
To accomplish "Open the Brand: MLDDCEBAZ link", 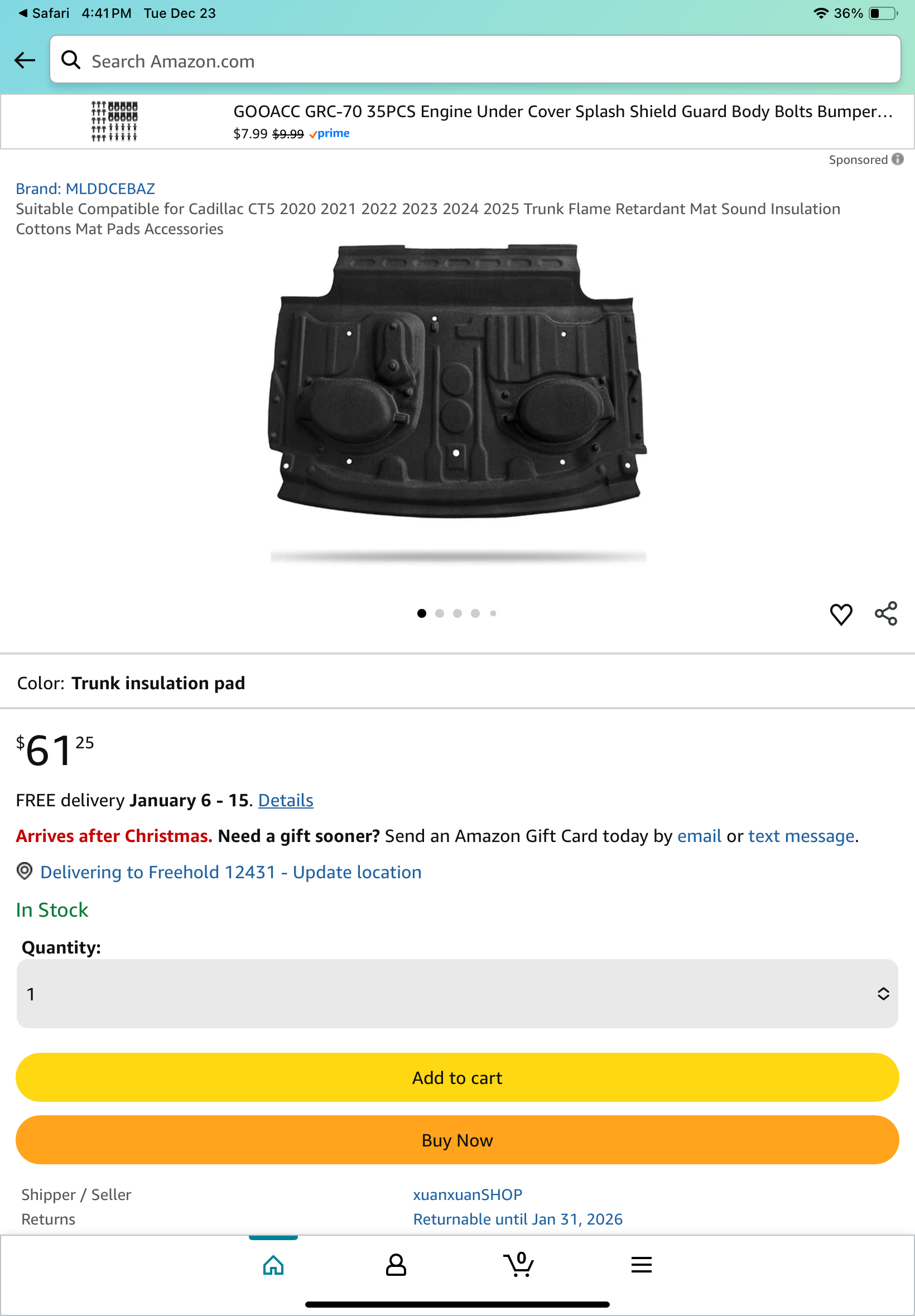I will (x=85, y=188).
